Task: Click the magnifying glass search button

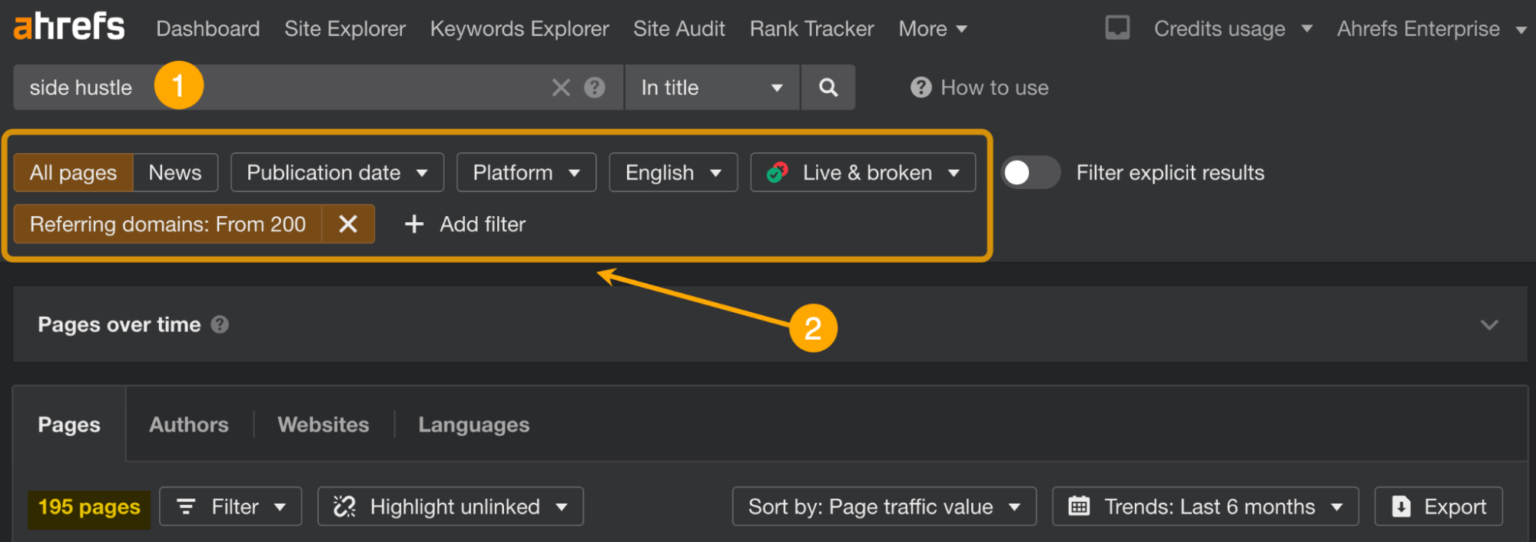Action: pos(828,88)
